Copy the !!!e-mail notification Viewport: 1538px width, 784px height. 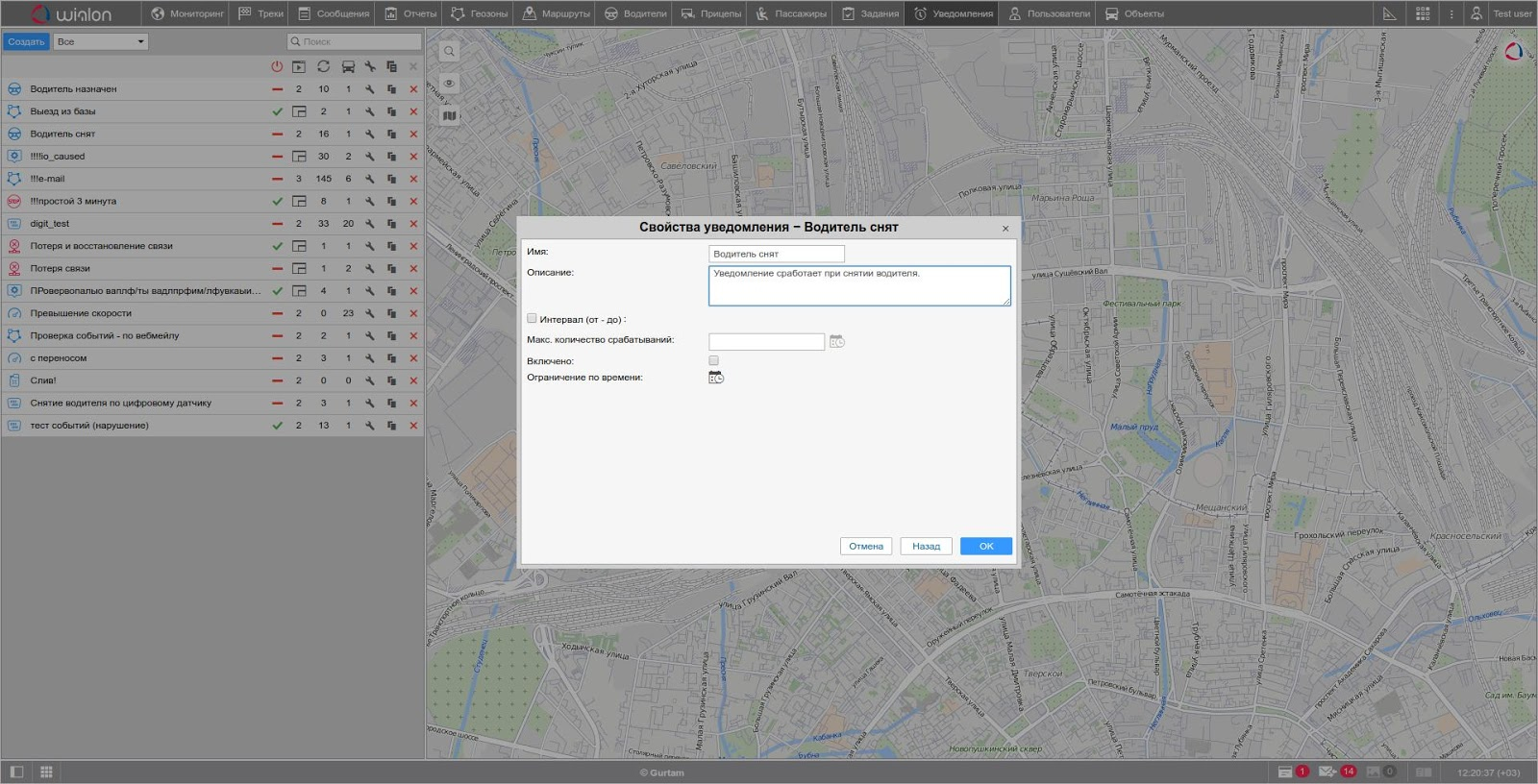(391, 179)
